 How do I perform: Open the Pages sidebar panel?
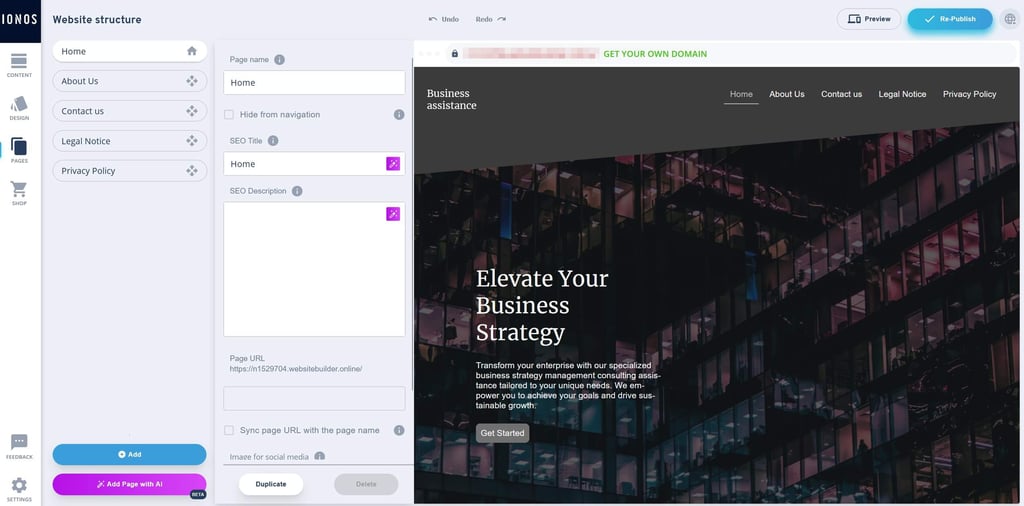point(19,151)
